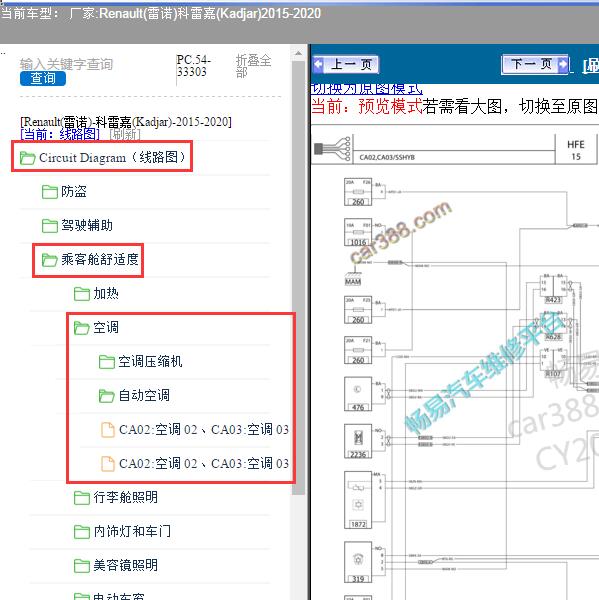Collapse the 空调 folder icon
599x600 pixels.
82,328
